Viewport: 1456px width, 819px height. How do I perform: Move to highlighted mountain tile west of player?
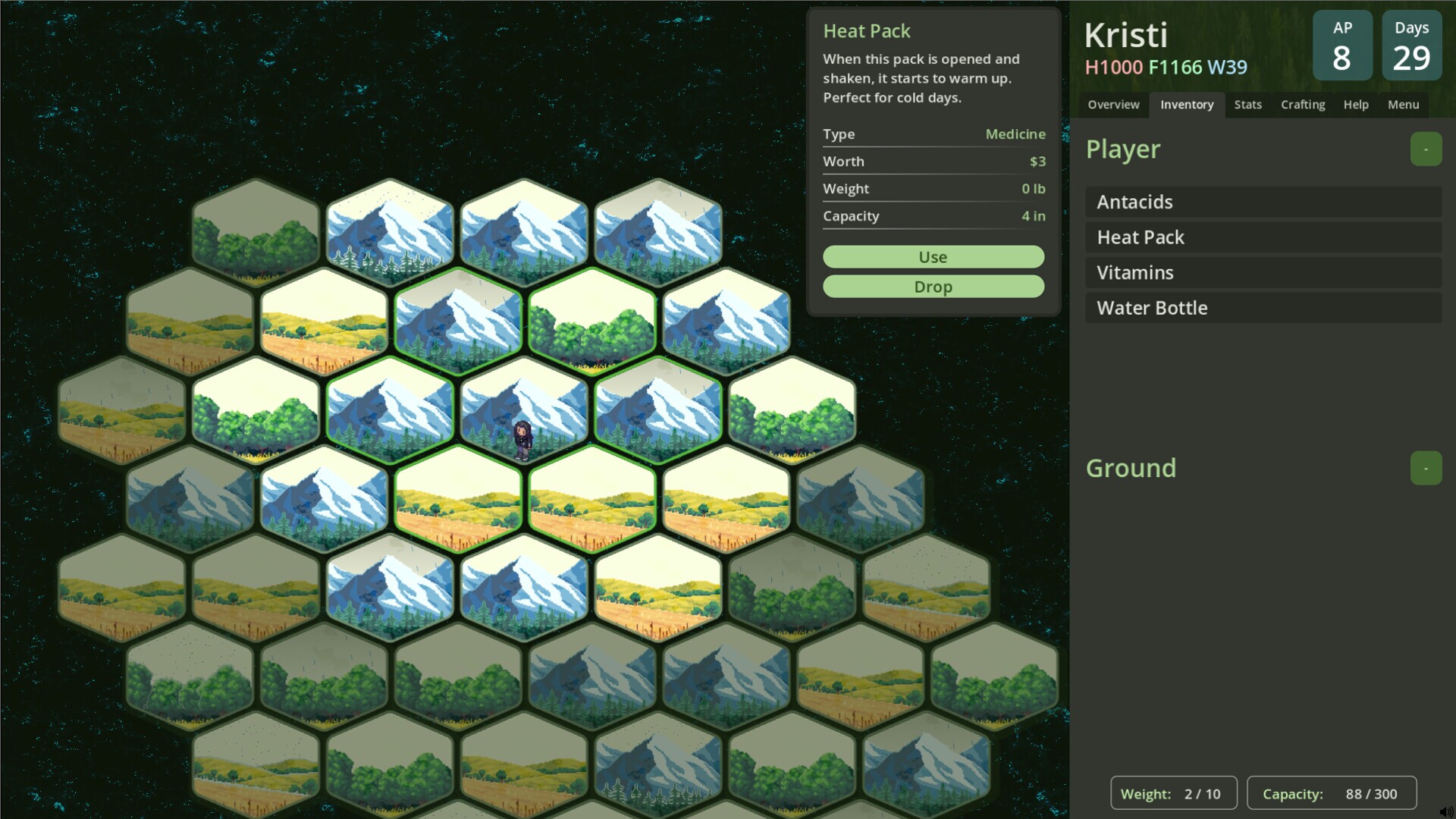click(390, 409)
